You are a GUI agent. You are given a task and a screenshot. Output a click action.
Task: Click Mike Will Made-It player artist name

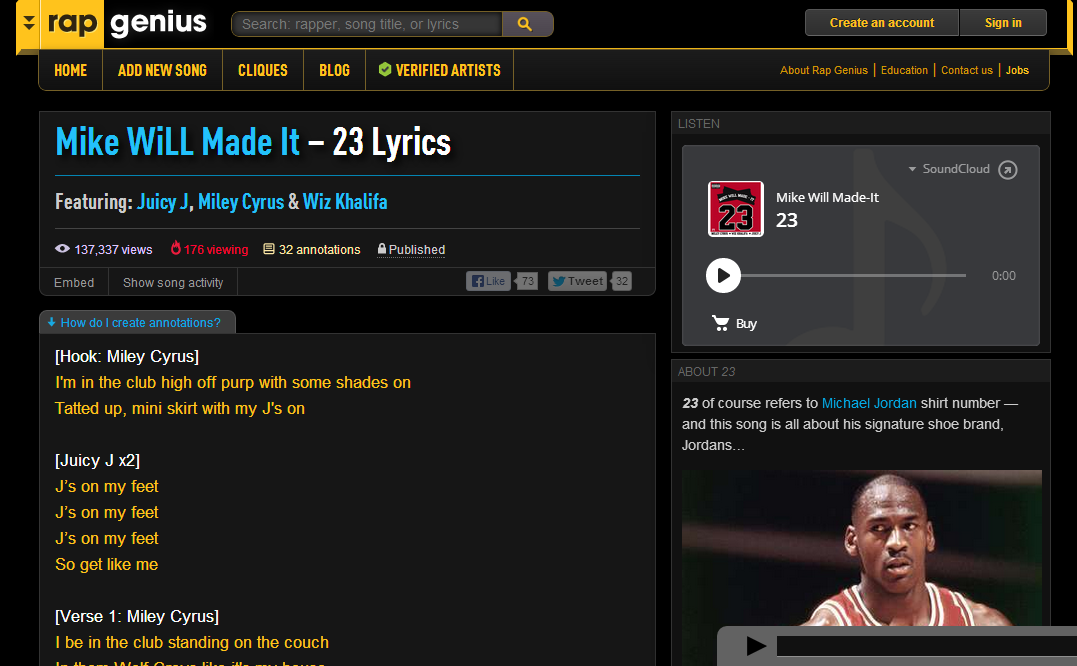[827, 198]
